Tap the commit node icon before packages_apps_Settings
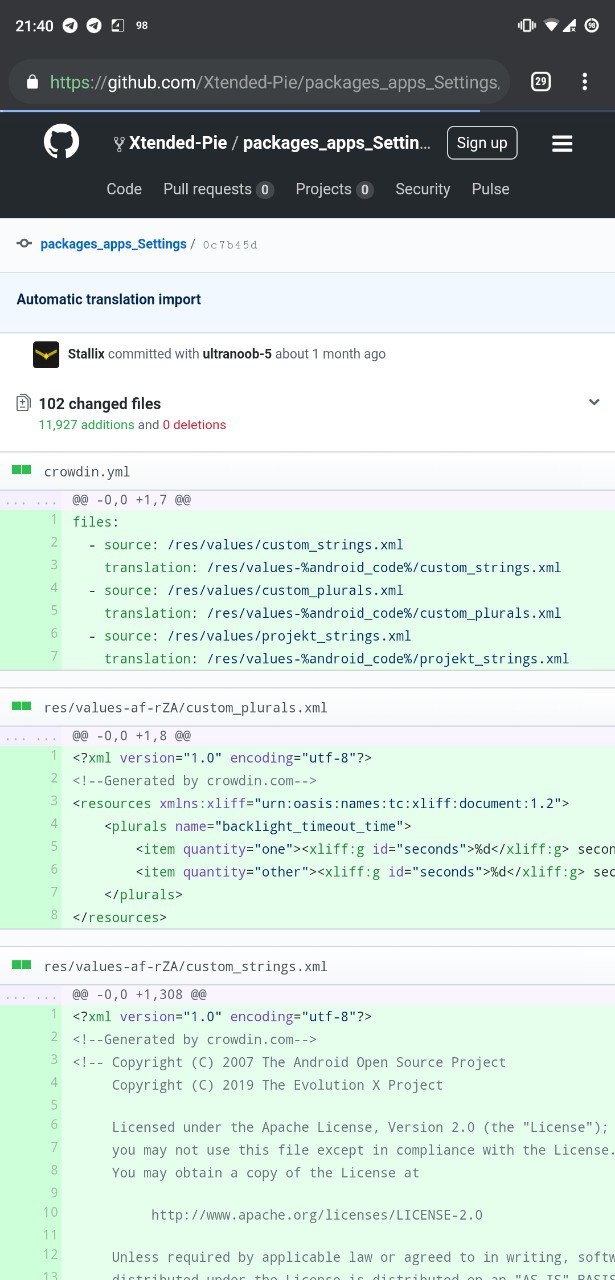615x1280 pixels. point(24,244)
